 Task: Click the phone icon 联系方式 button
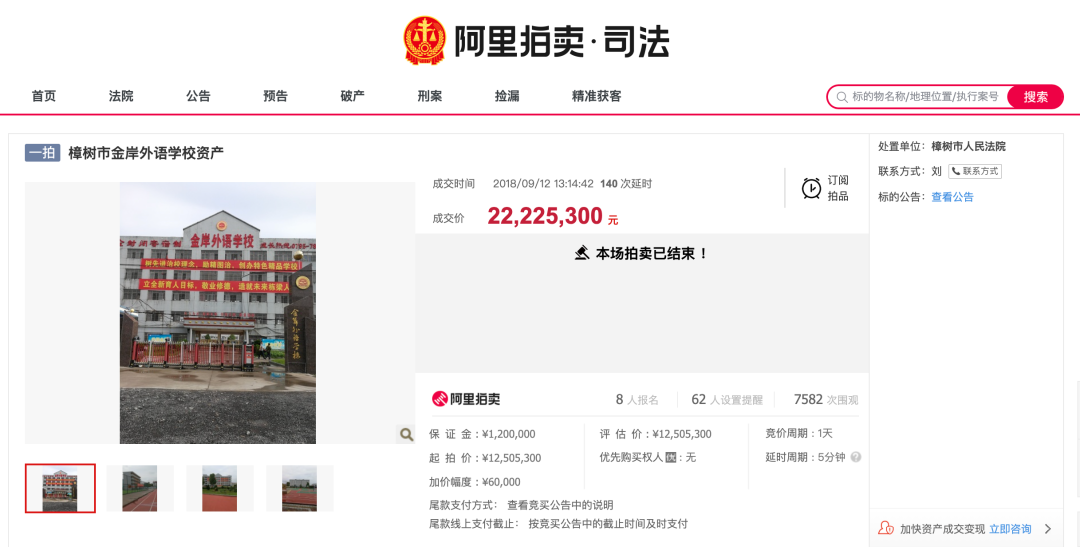click(x=975, y=171)
